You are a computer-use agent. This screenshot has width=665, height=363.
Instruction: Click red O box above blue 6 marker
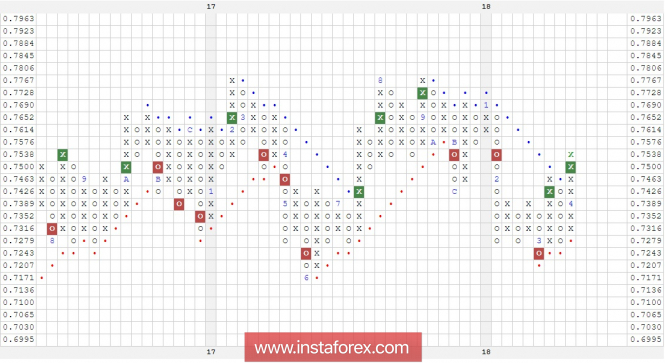(306, 253)
